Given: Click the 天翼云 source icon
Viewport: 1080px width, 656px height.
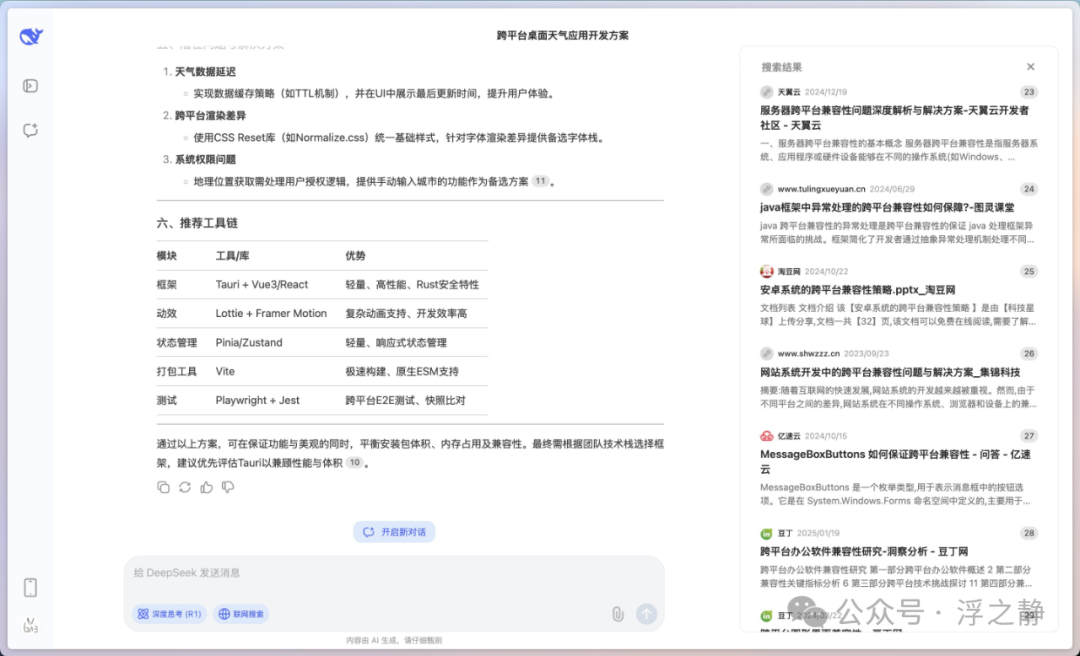Looking at the screenshot, I should 767,92.
